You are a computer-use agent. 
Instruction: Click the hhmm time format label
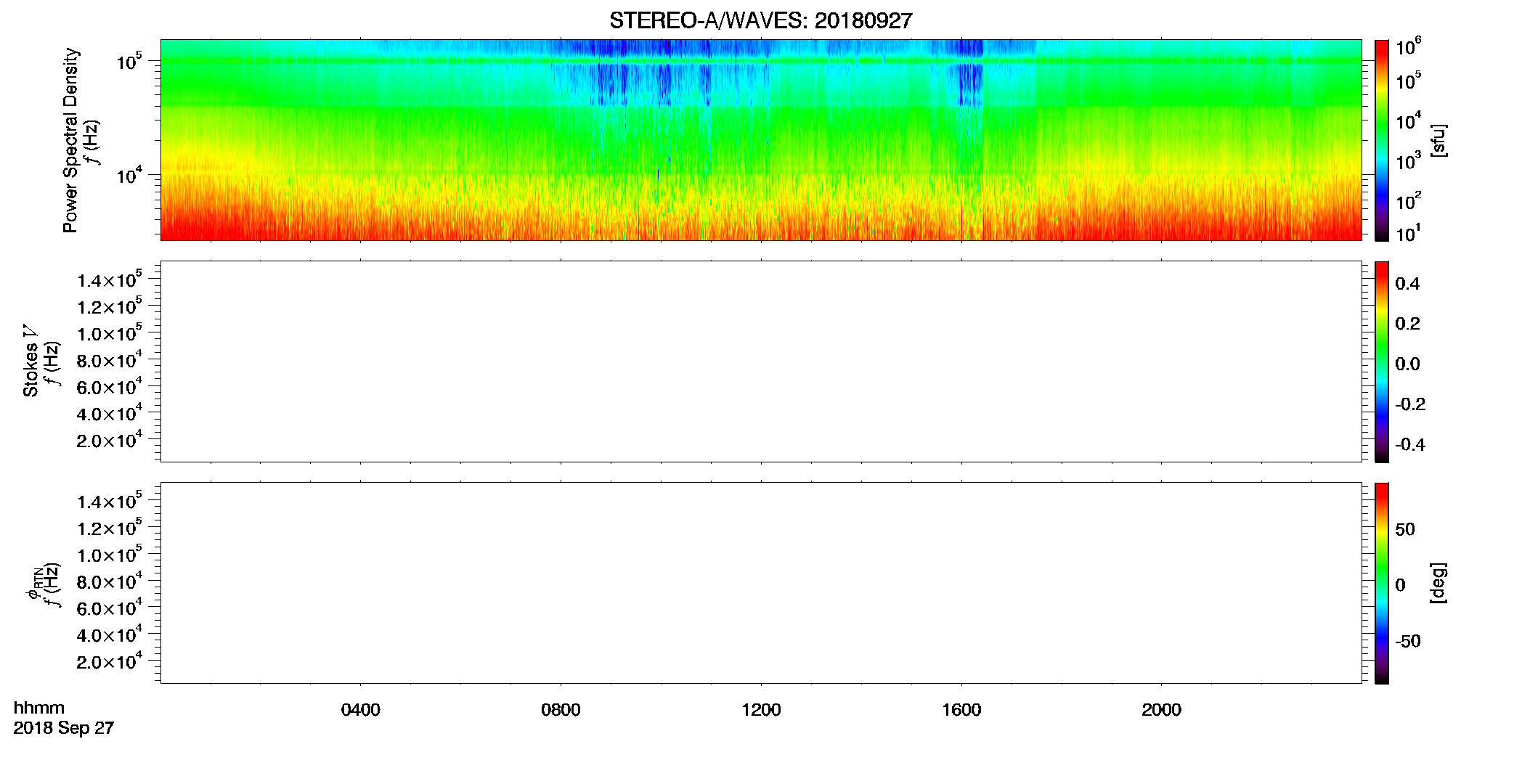click(x=39, y=708)
